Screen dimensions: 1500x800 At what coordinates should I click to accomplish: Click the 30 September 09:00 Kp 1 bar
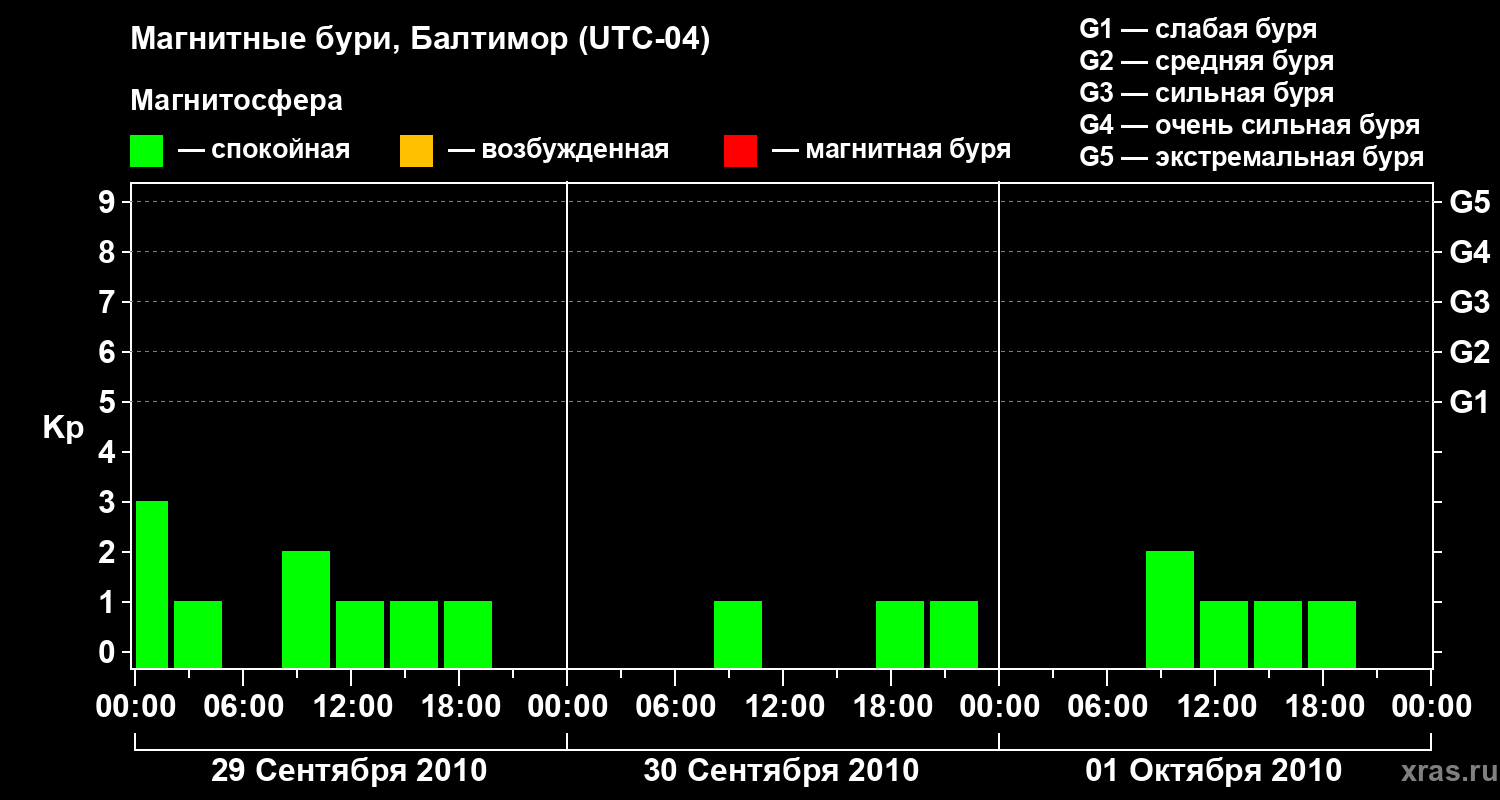point(738,634)
